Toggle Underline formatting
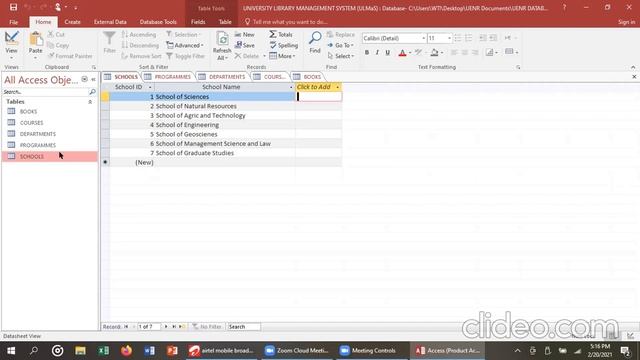This screenshot has width=640, height=360. click(x=388, y=52)
